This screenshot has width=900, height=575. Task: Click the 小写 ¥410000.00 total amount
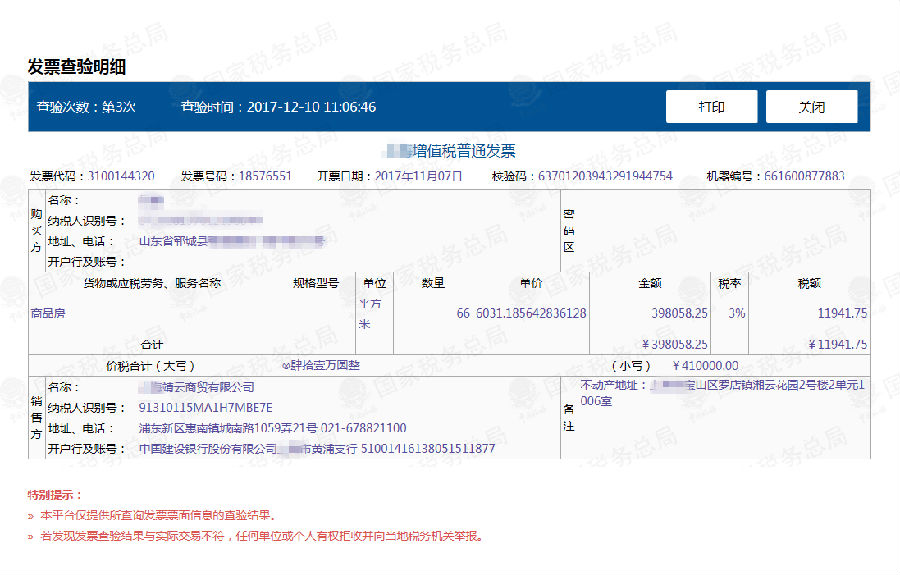[x=706, y=365]
